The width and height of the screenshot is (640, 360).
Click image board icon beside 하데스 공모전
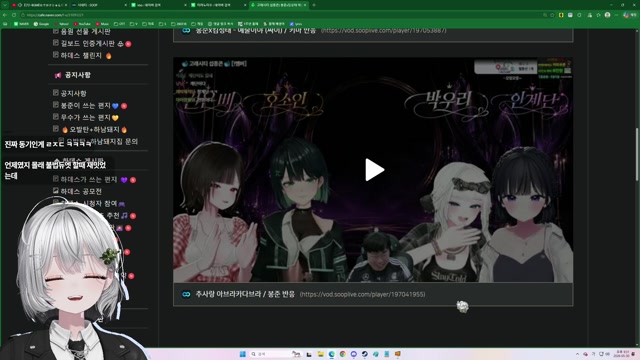56,191
